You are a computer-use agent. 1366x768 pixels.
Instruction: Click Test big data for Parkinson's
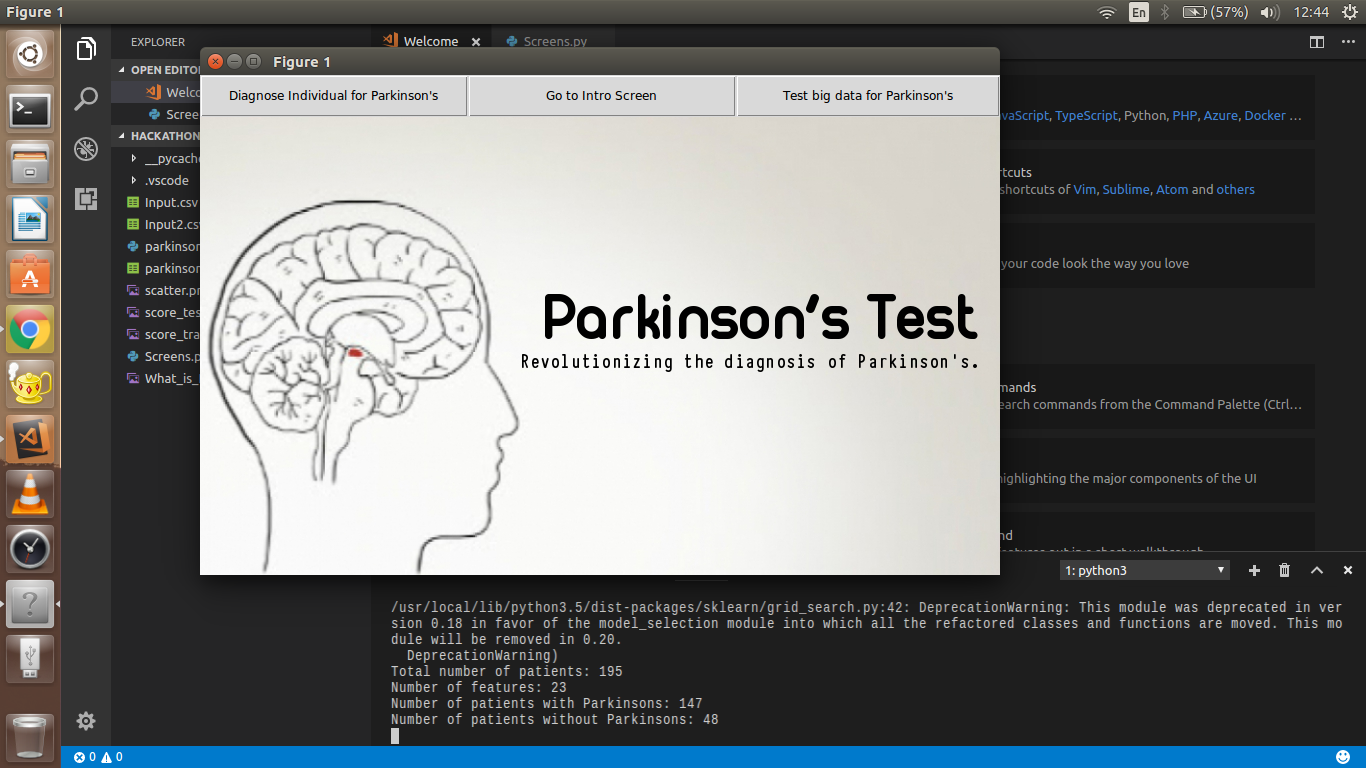click(867, 96)
